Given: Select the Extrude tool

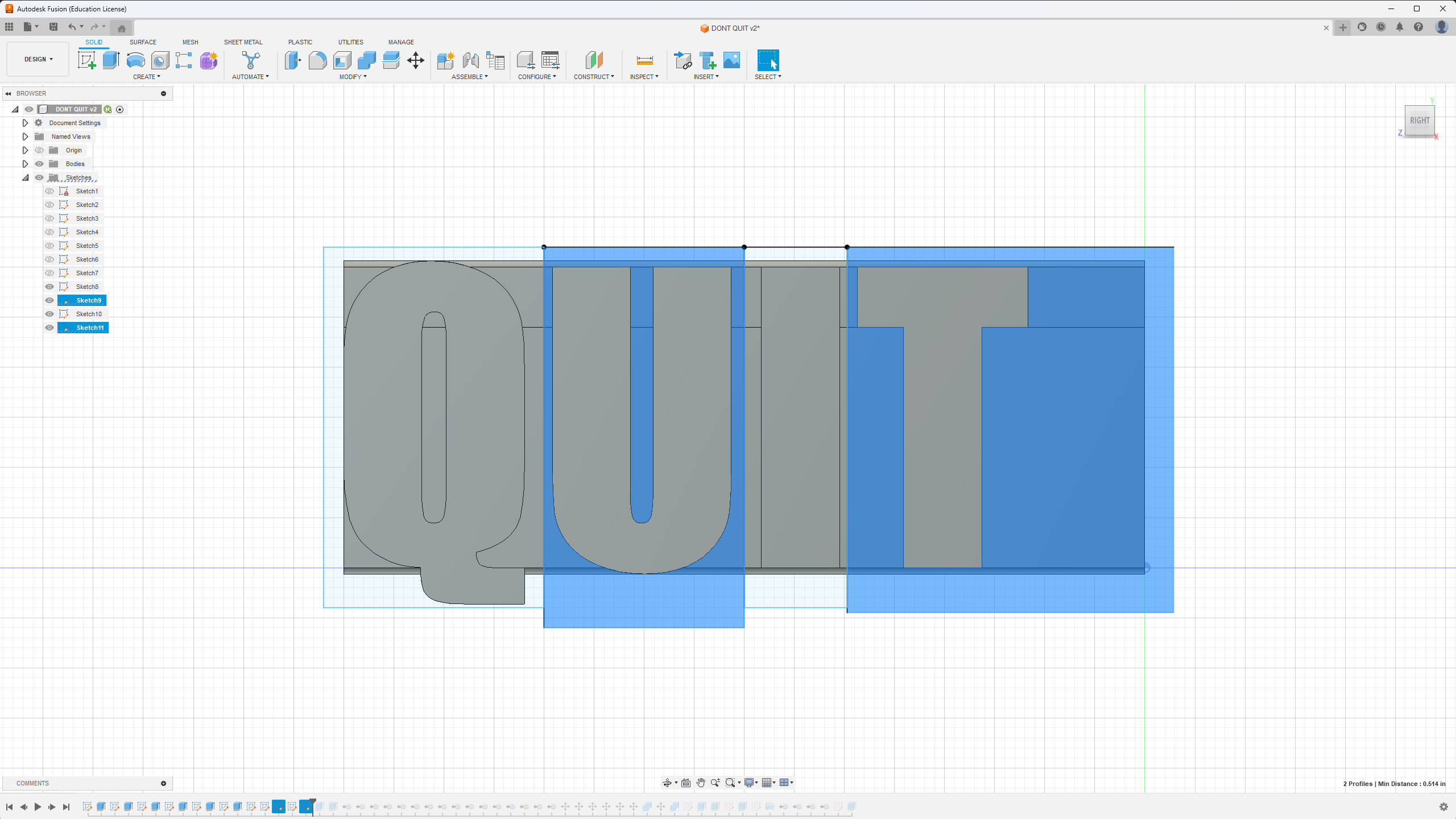Looking at the screenshot, I should (x=111, y=60).
